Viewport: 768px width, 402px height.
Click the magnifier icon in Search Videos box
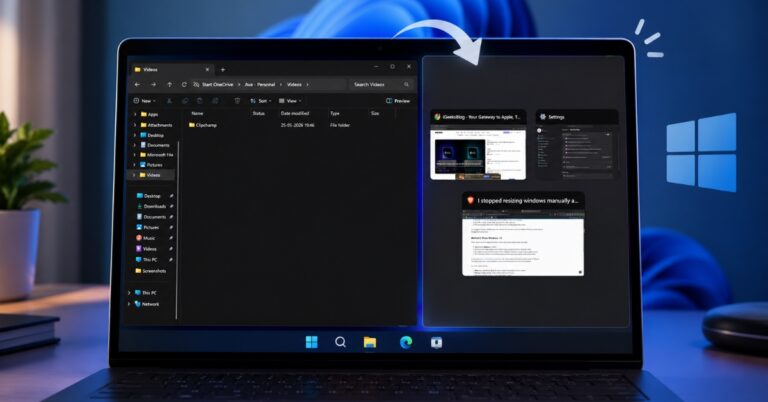click(406, 85)
